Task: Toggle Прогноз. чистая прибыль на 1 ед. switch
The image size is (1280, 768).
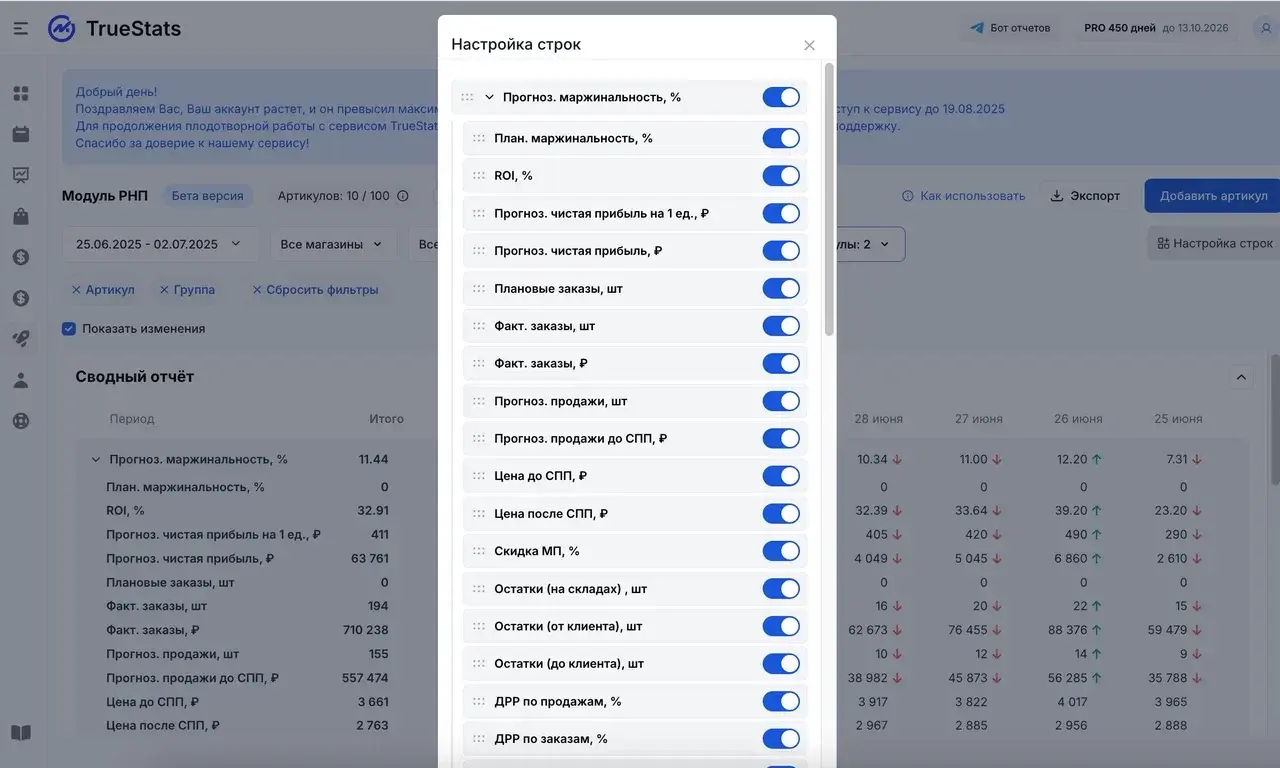Action: [x=781, y=213]
